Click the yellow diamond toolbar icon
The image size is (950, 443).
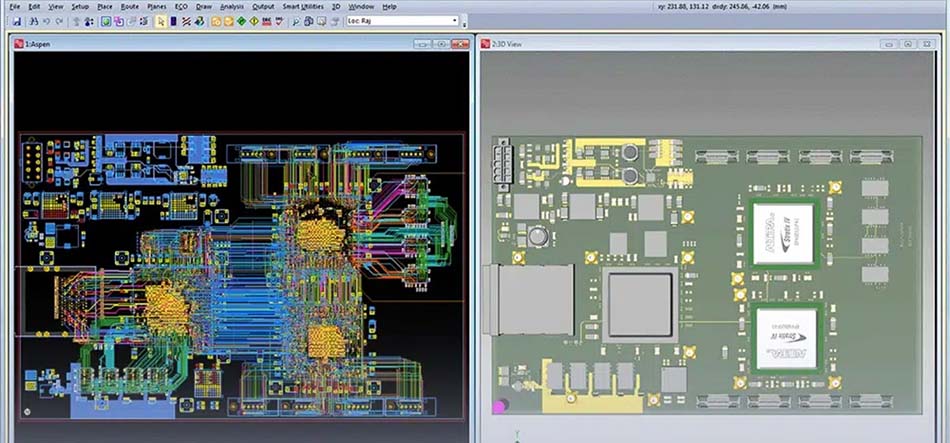[x=254, y=21]
